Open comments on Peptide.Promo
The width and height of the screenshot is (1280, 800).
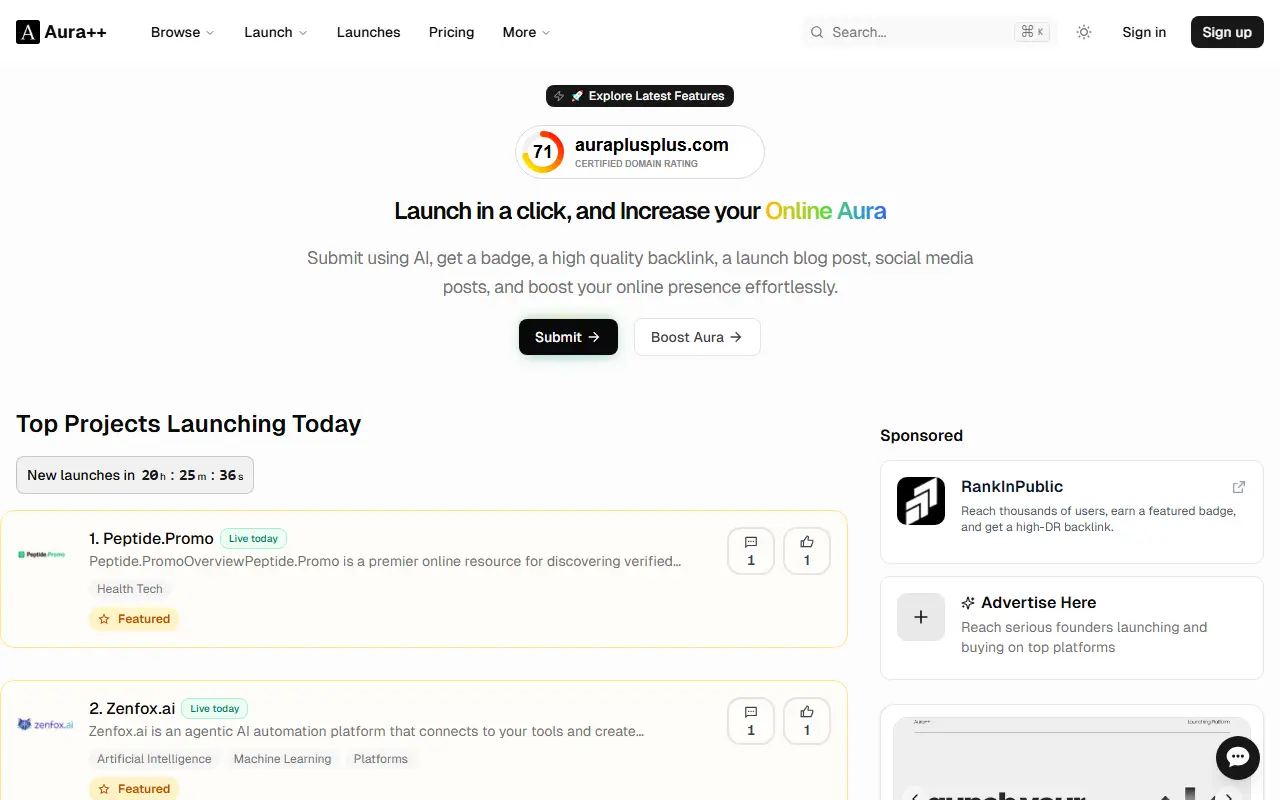point(751,551)
